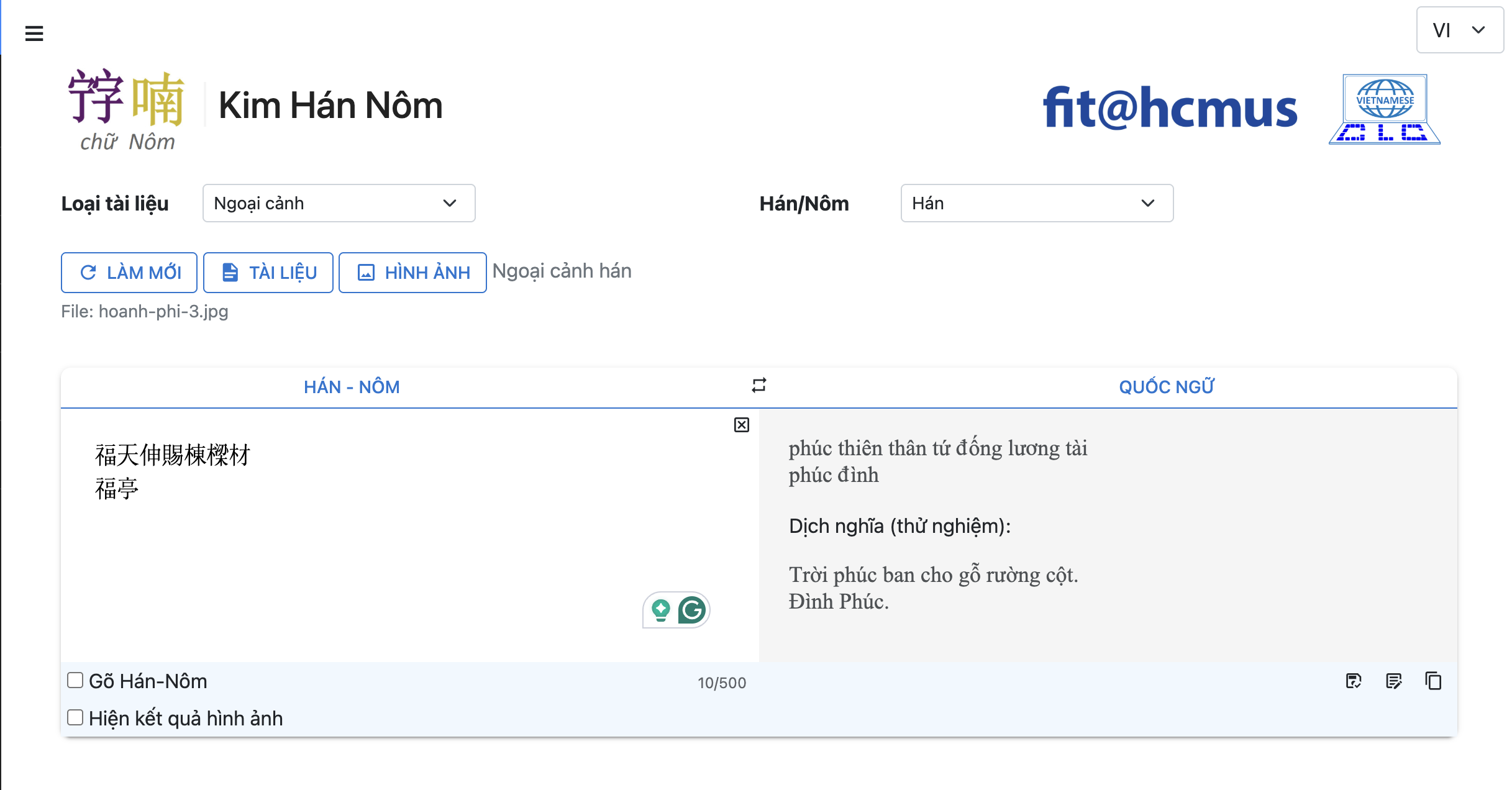The width and height of the screenshot is (1512, 790).
Task: Click the swap direction arrows icon
Action: coord(758,386)
